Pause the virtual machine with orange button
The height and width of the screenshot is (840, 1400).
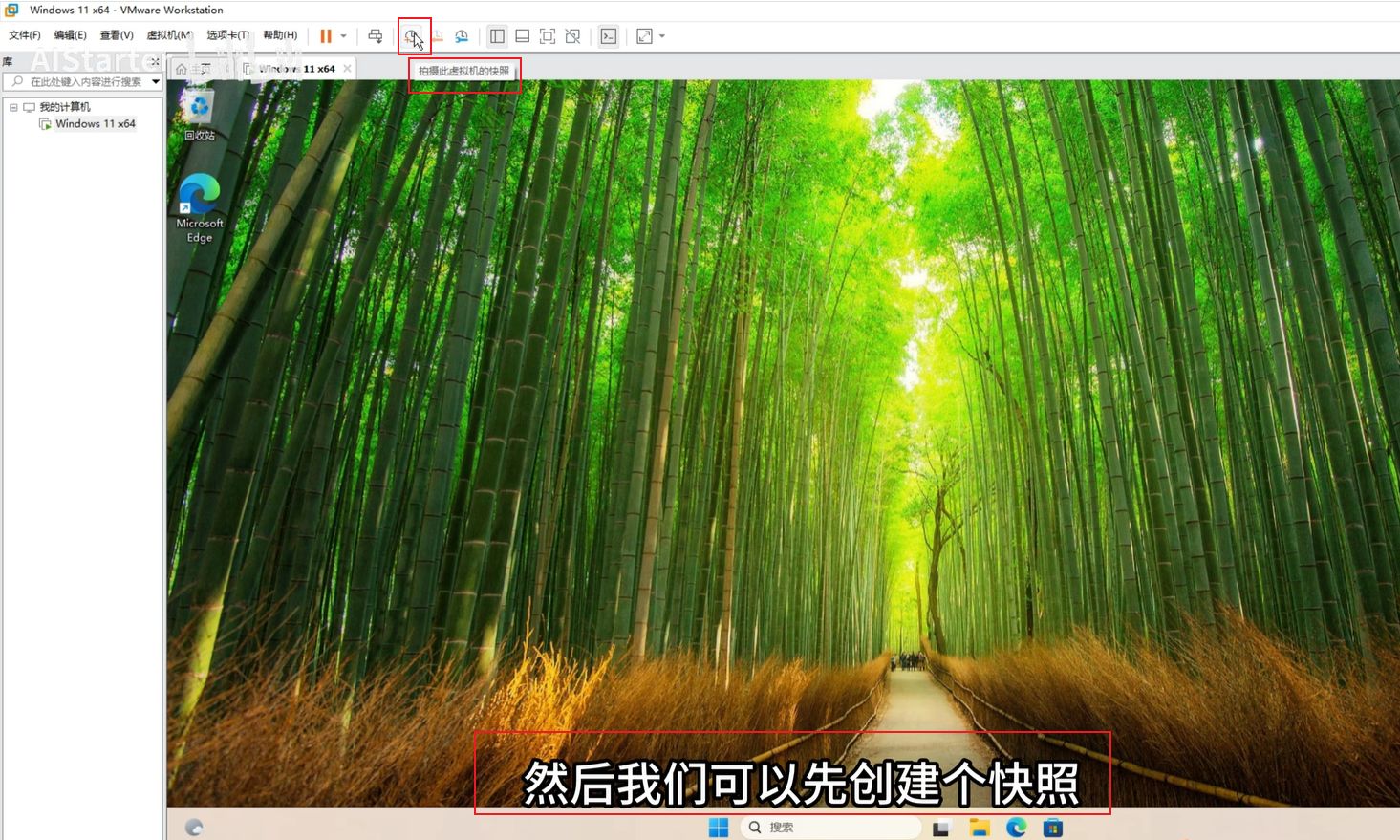click(326, 36)
